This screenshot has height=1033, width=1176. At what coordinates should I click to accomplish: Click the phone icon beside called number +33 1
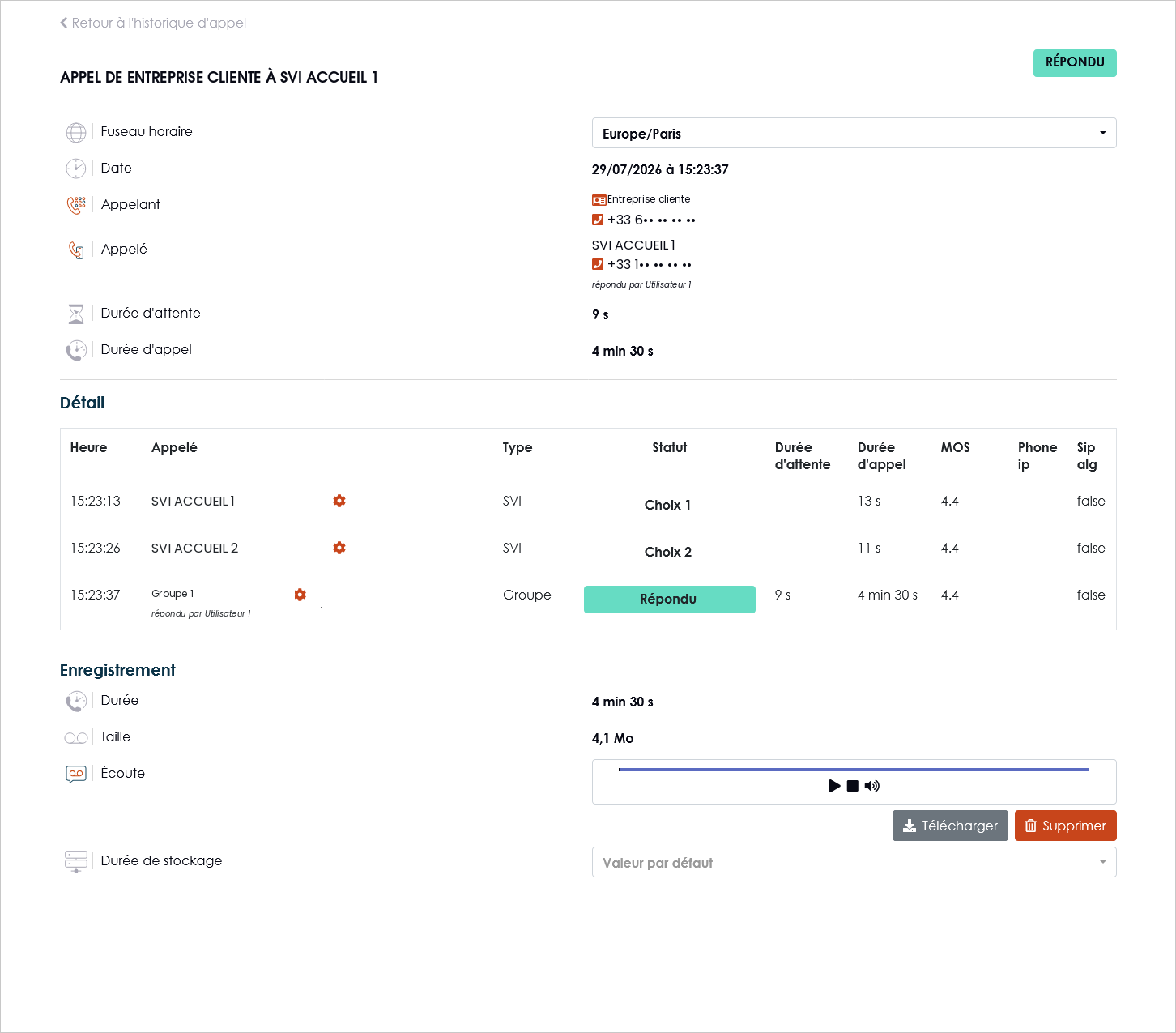[598, 264]
